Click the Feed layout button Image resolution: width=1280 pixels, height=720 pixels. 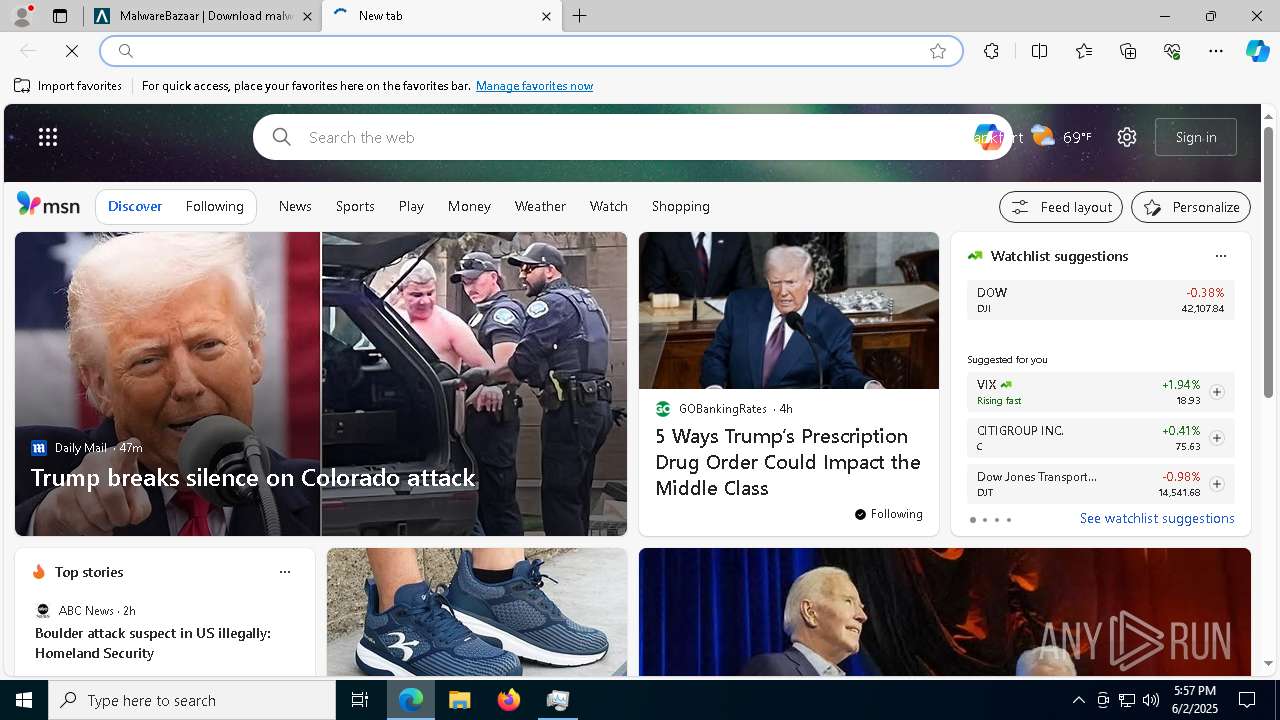tap(1061, 207)
